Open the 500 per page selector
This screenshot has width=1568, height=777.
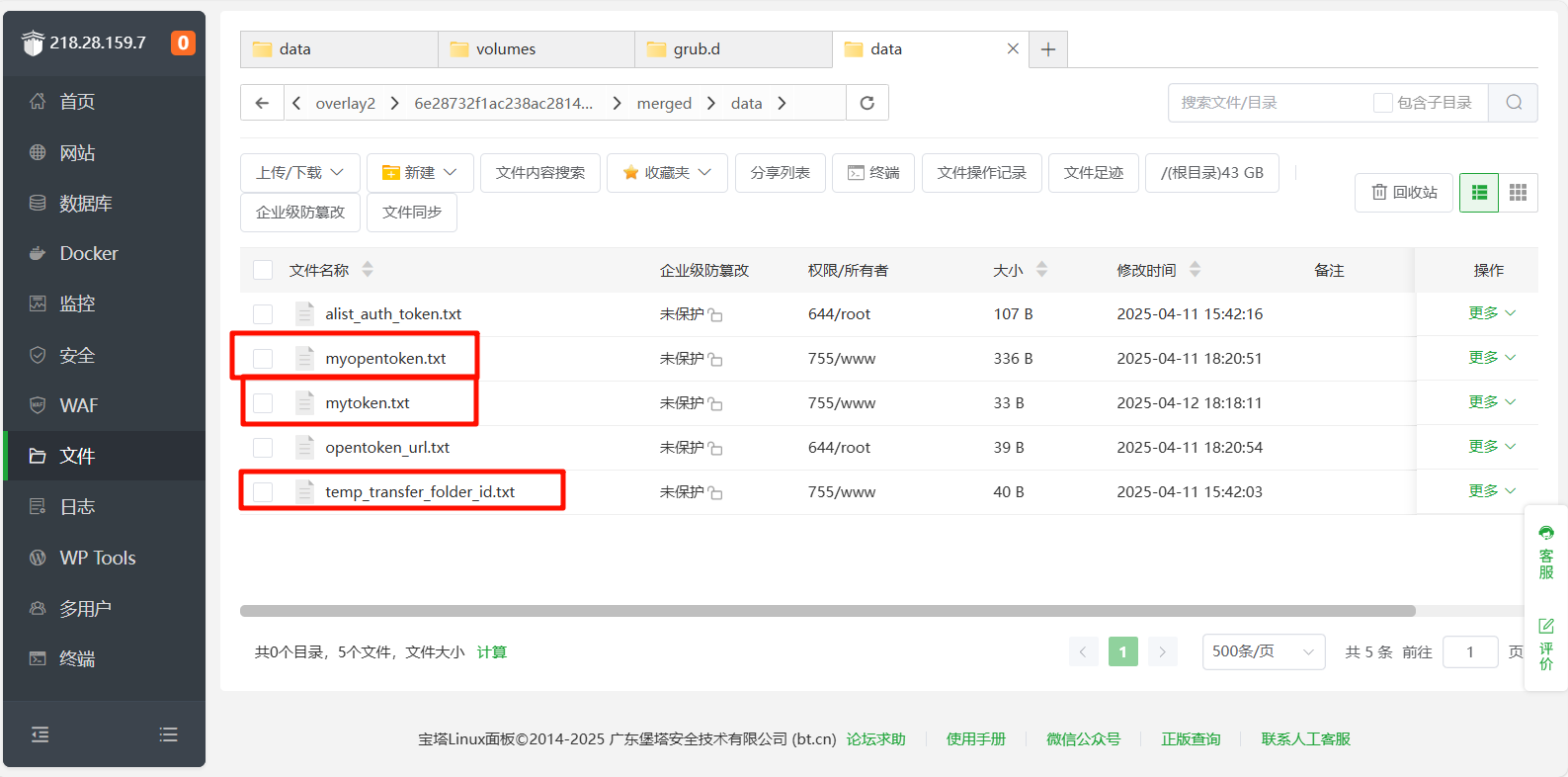[x=1264, y=651]
